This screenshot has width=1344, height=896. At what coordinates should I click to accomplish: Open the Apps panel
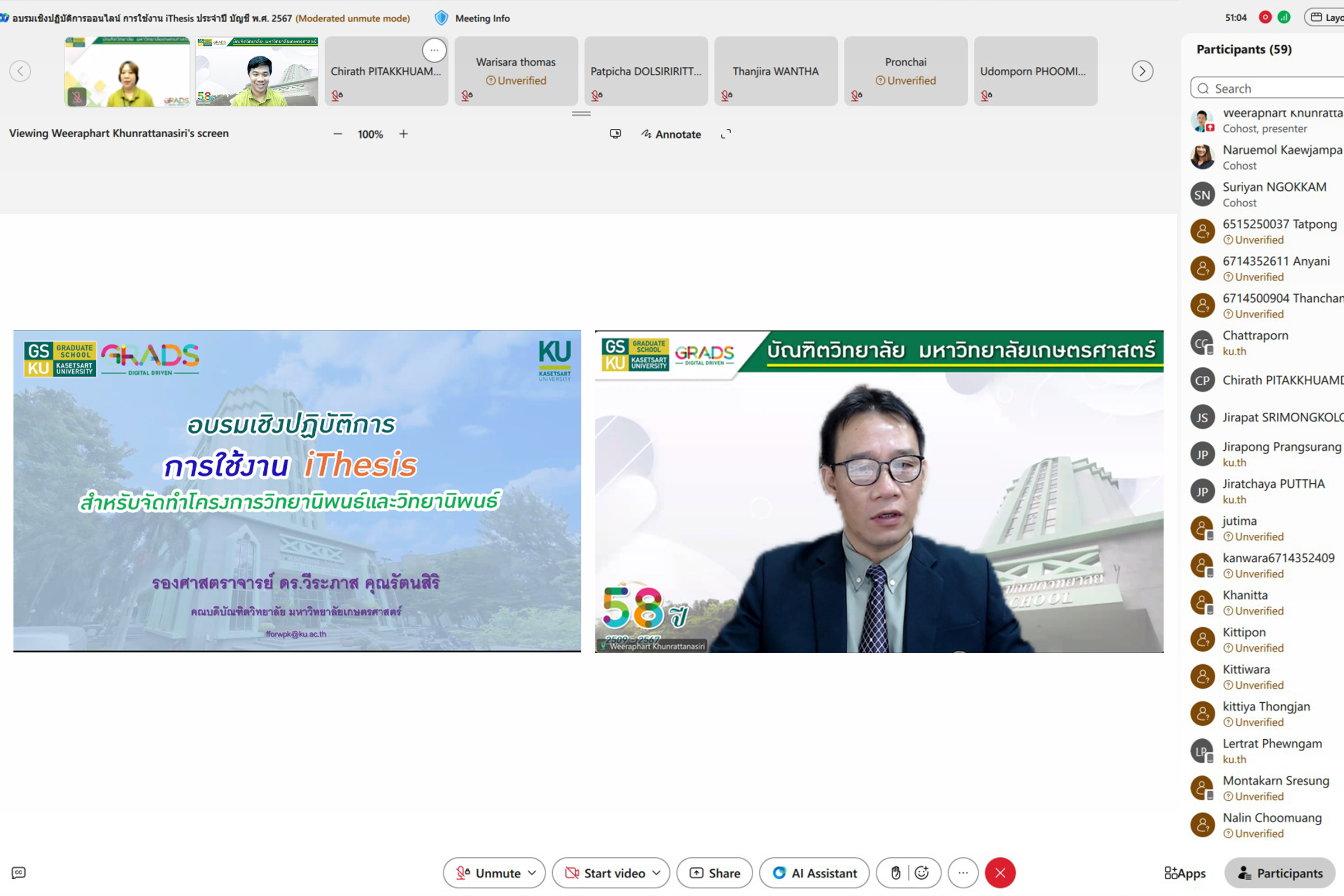1185,873
